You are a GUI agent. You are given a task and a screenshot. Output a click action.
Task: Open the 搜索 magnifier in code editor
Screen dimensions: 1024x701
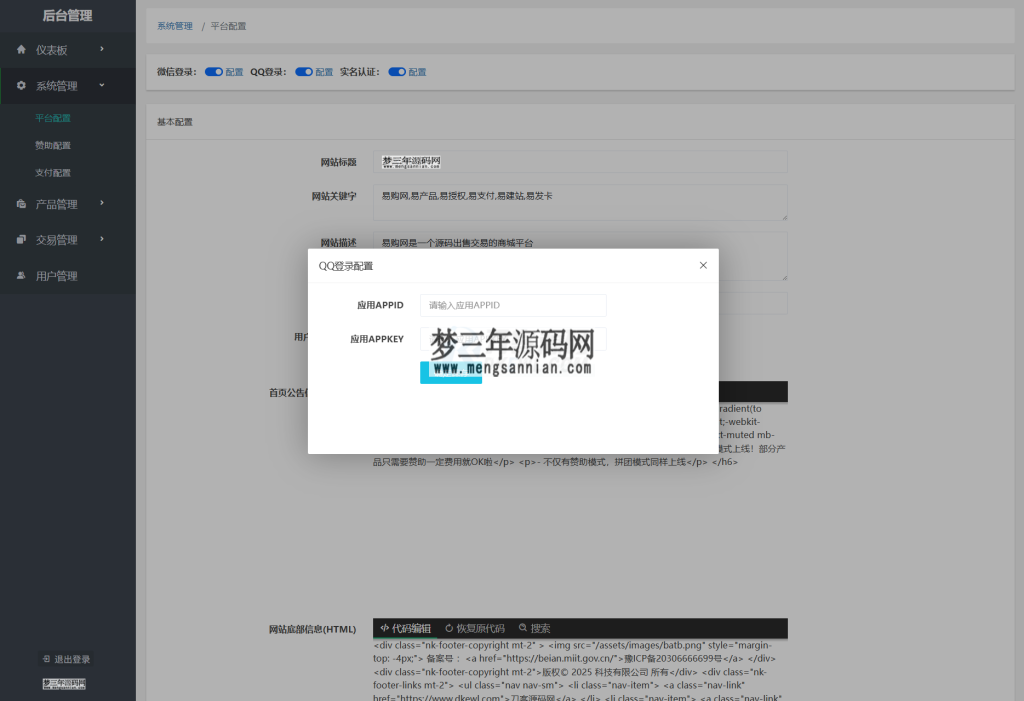(521, 628)
